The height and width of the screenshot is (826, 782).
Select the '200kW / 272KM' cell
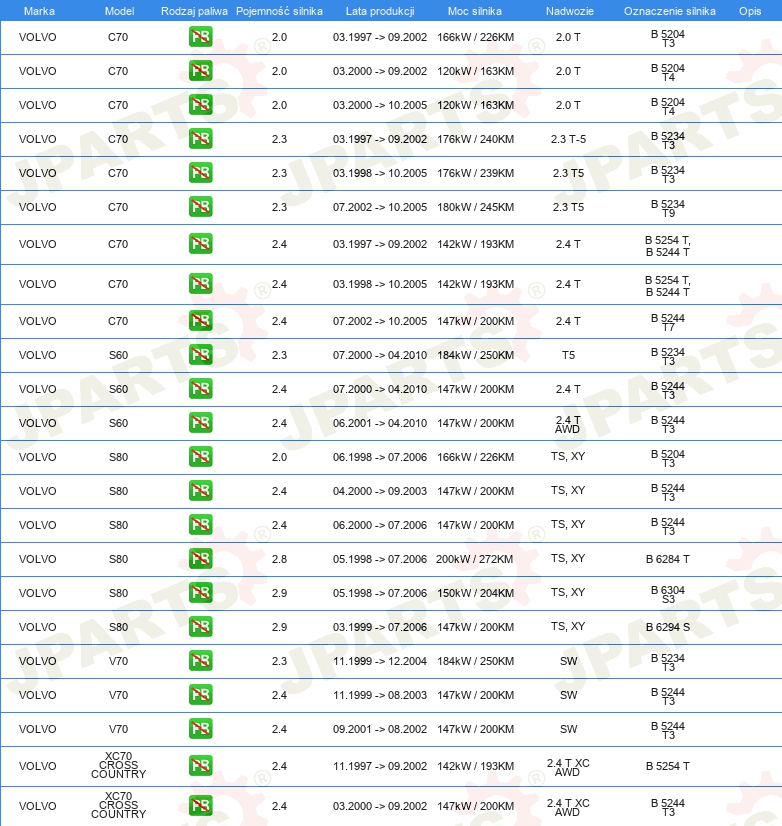474,559
